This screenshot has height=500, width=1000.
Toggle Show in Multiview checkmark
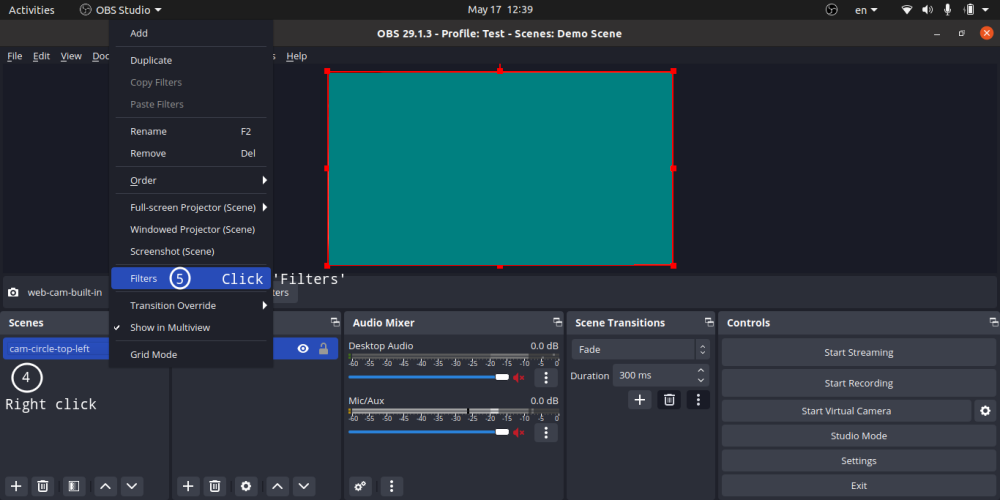[117, 327]
